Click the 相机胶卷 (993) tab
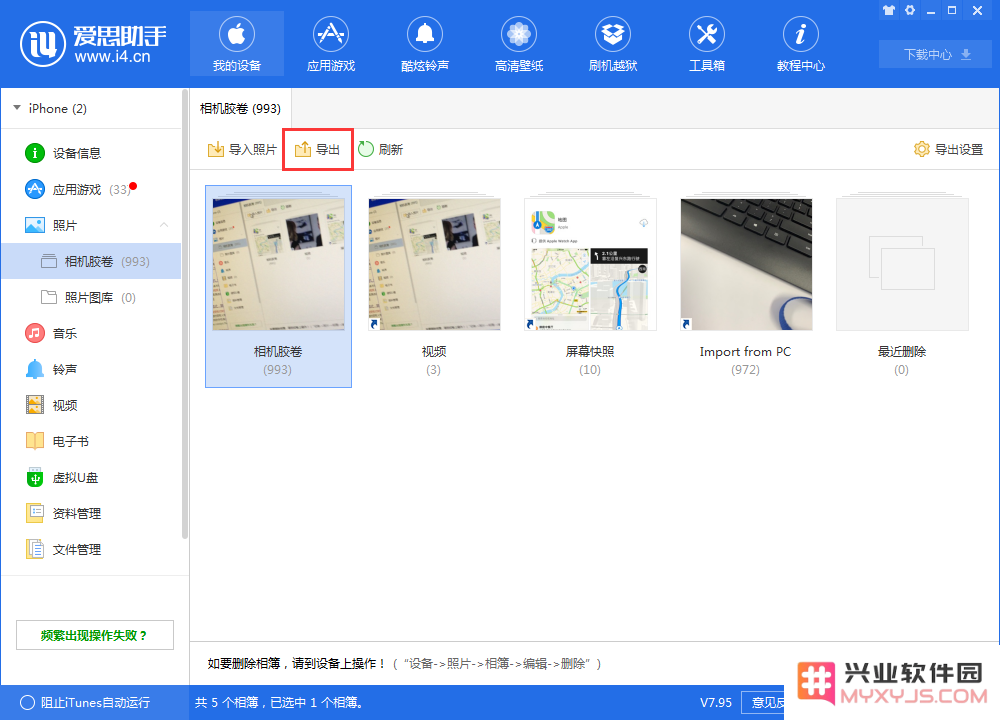This screenshot has height=720, width=1000. (240, 108)
